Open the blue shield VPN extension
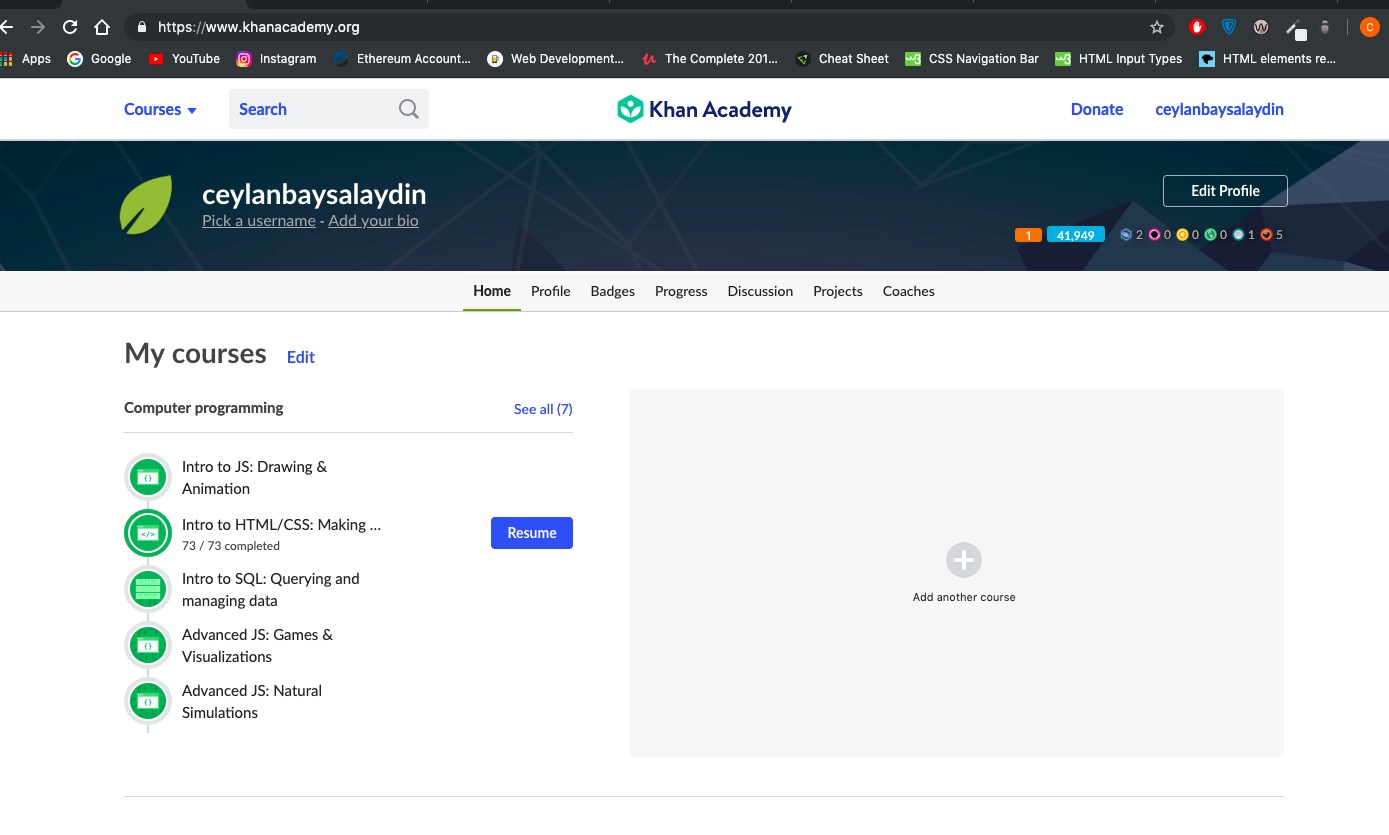The width and height of the screenshot is (1389, 835). [1229, 27]
